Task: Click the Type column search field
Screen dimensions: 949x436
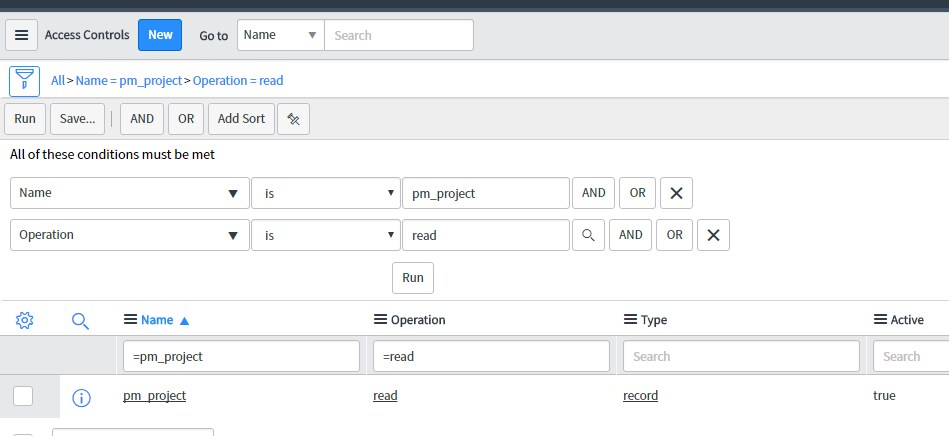Action: 740,356
